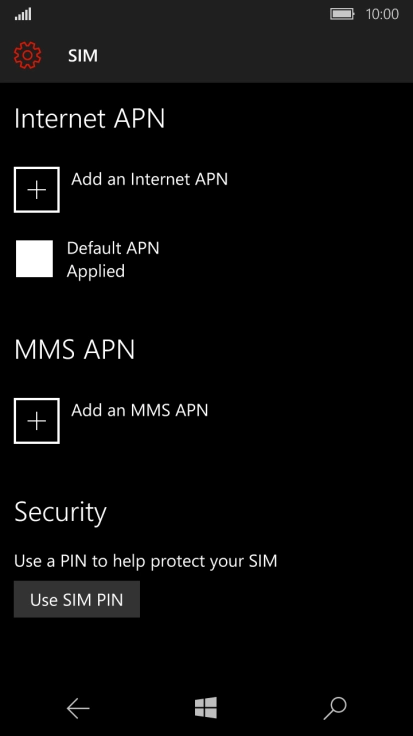Viewport: 413px width, 736px height.
Task: Tap the 10:00 clock in status bar
Action: coord(382,14)
